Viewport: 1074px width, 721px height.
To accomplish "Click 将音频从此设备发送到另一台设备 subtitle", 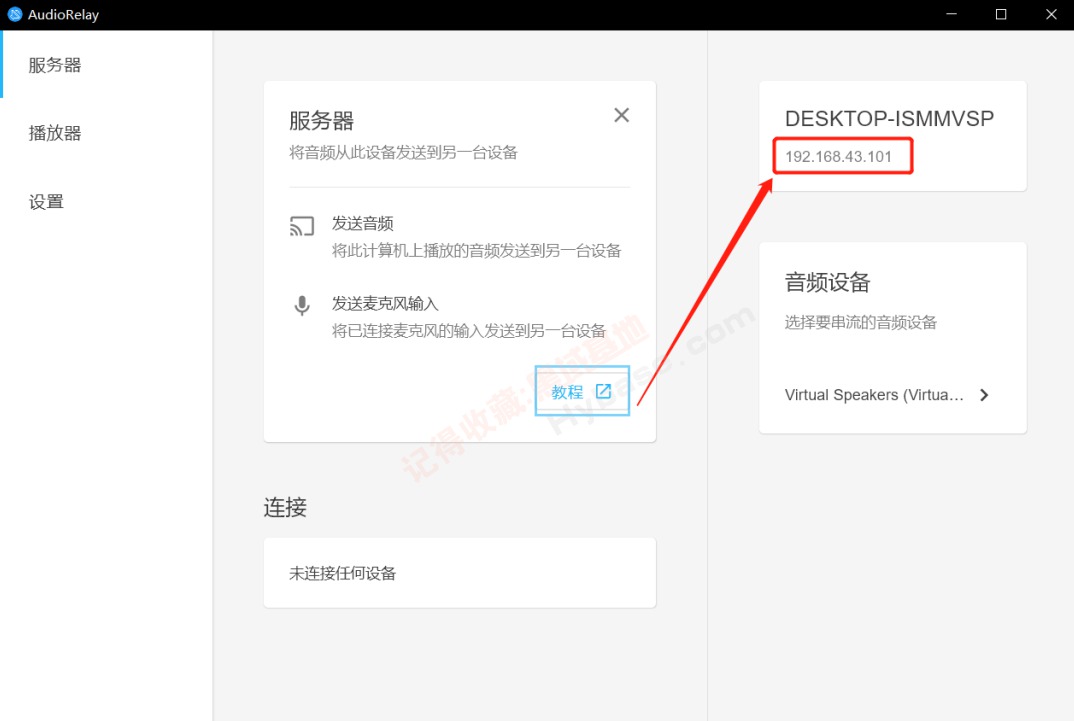I will [403, 153].
